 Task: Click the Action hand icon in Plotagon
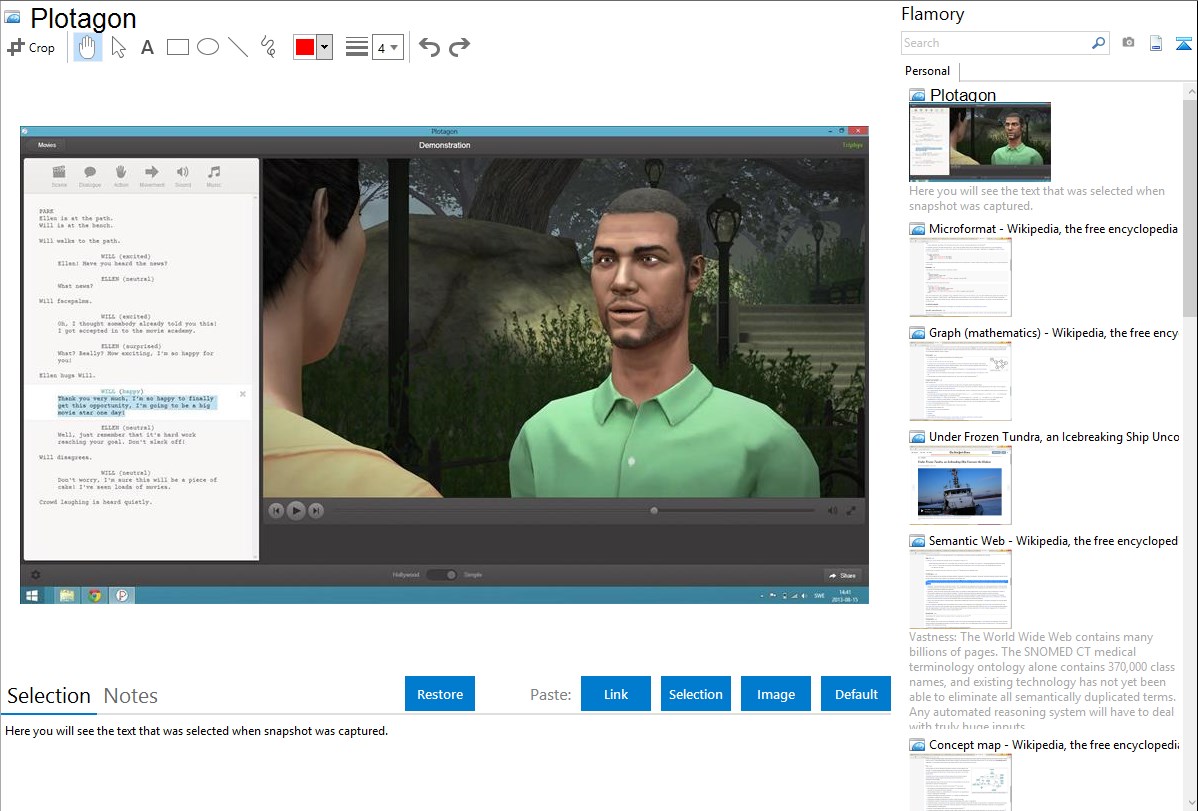point(121,175)
